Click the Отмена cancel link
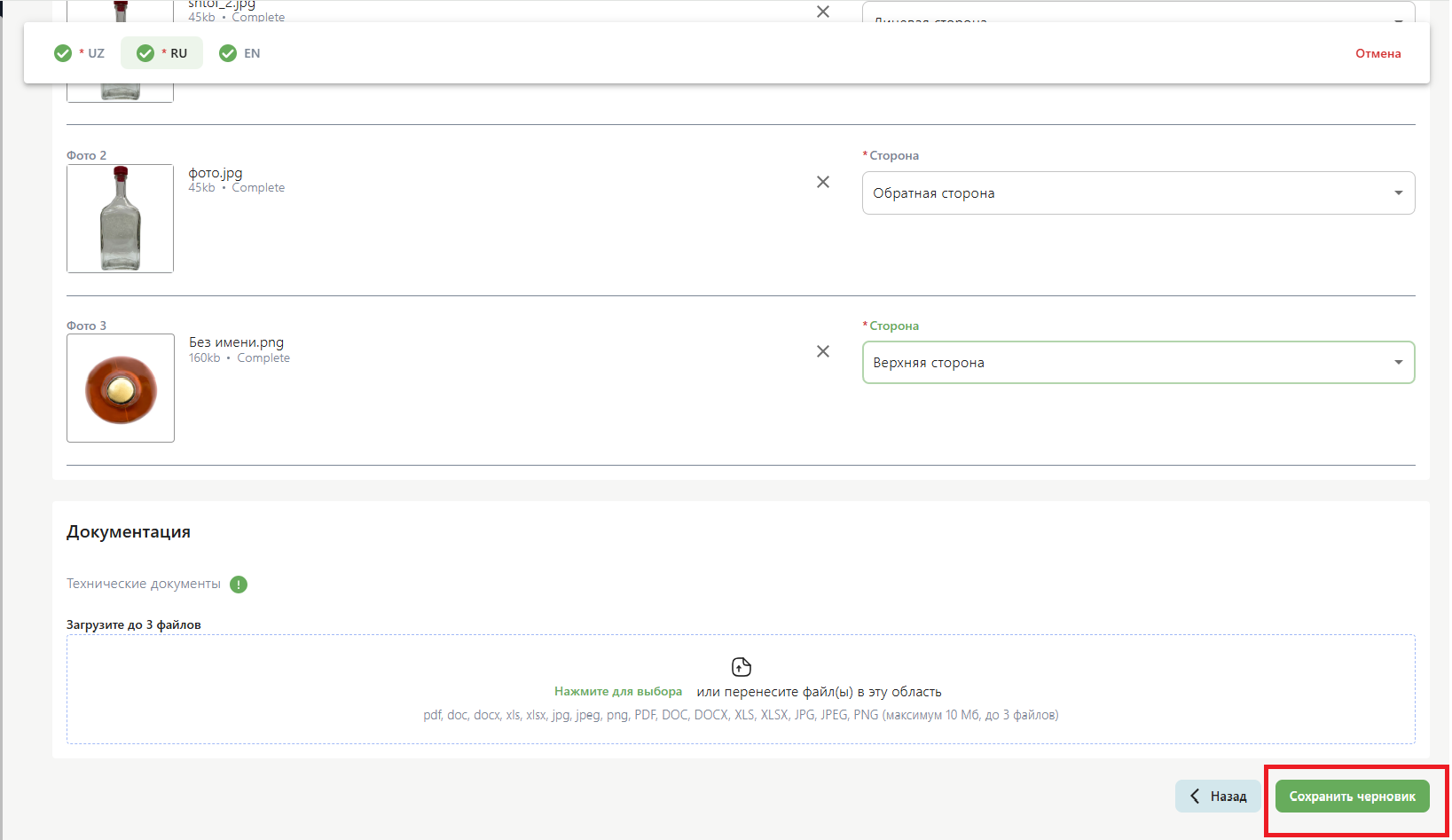 pos(1377,53)
